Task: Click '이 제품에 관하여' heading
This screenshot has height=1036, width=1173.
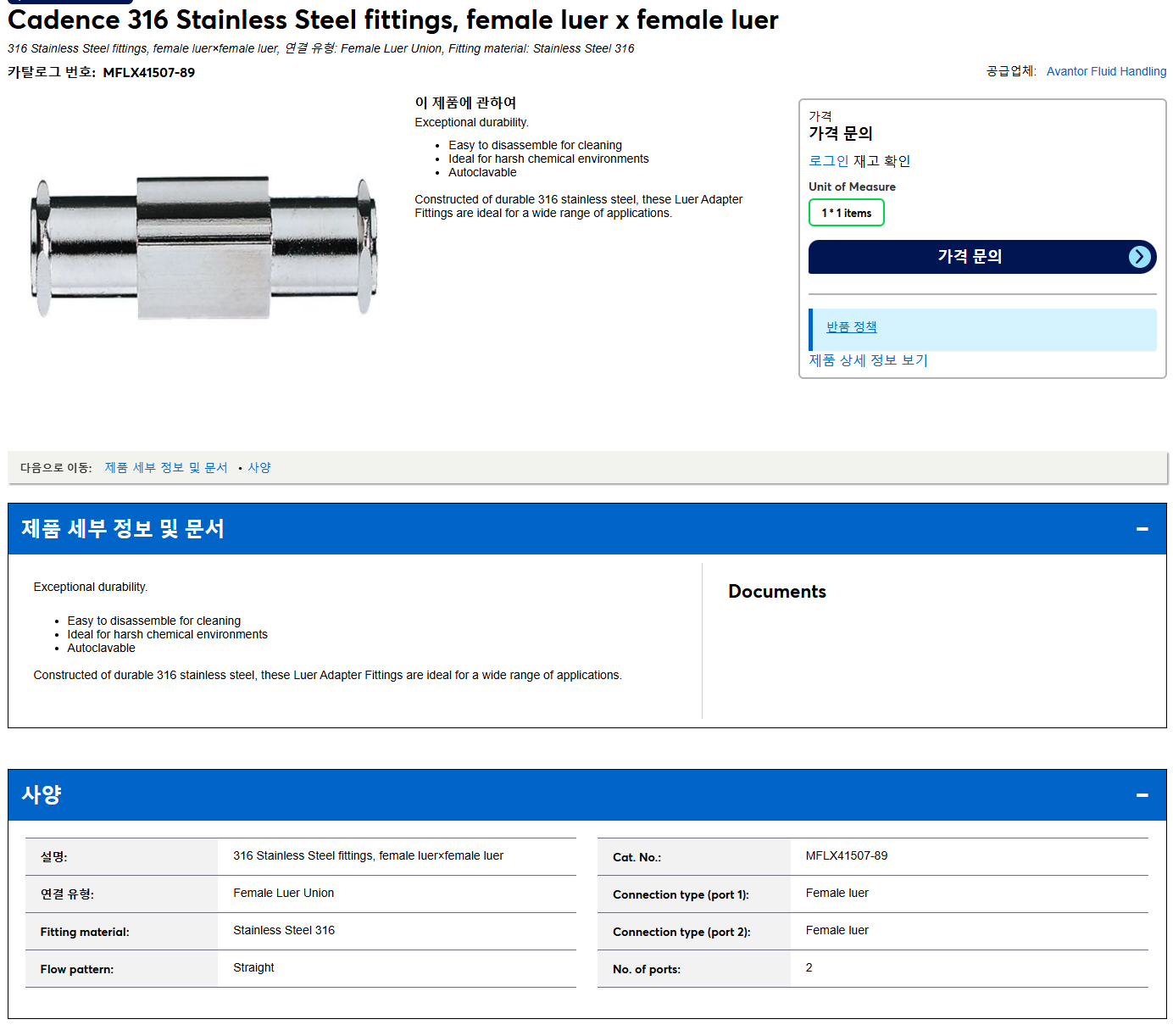Action: click(465, 103)
